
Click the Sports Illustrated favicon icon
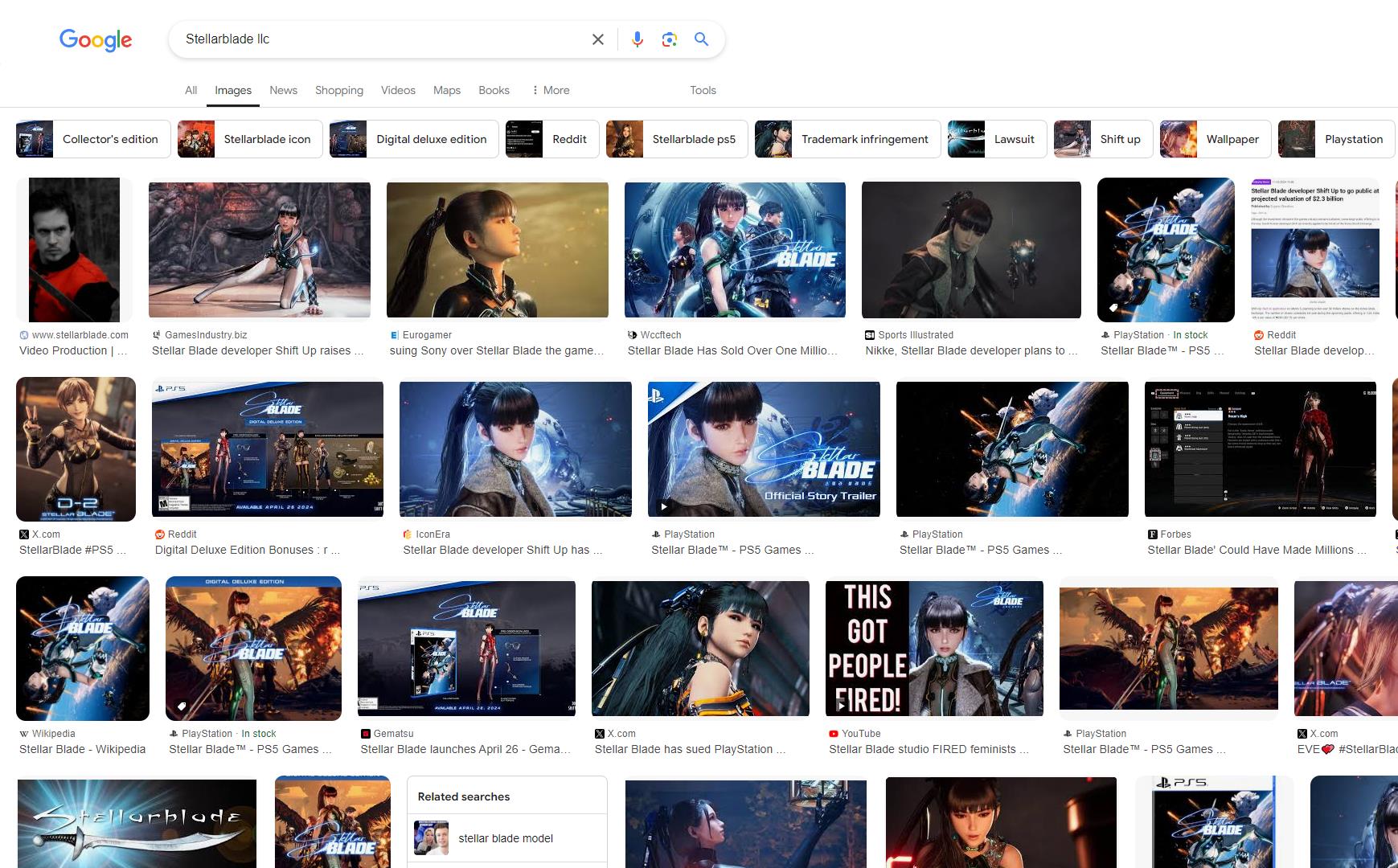click(870, 335)
